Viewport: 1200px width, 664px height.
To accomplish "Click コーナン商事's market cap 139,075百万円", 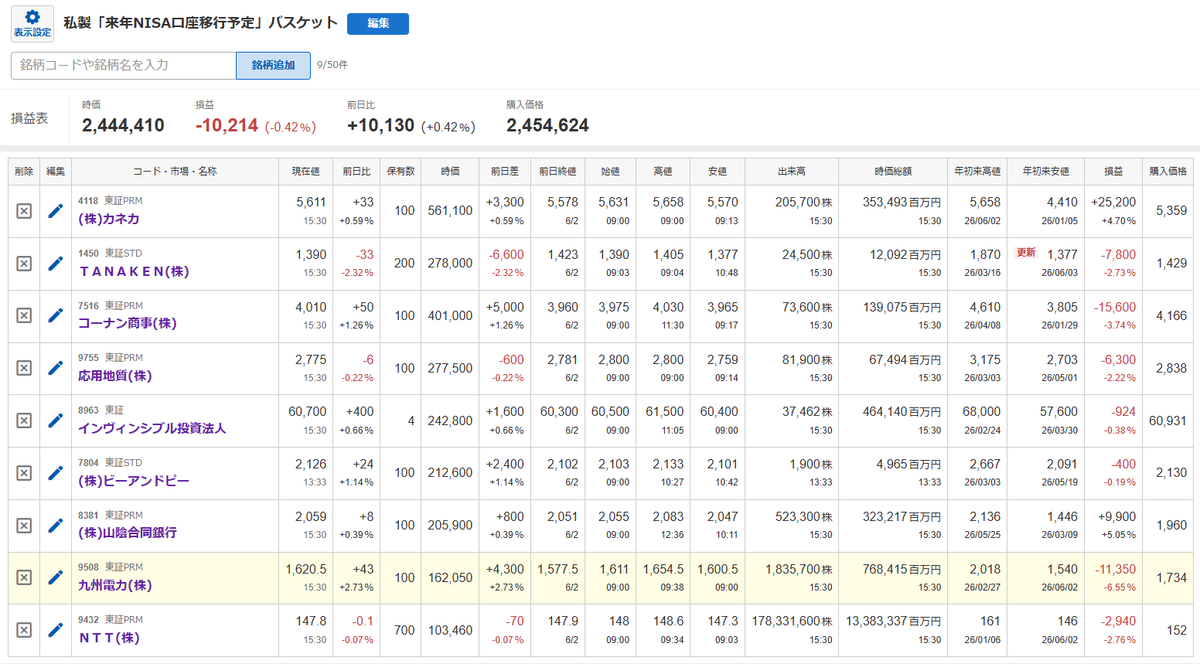I will click(x=902, y=307).
